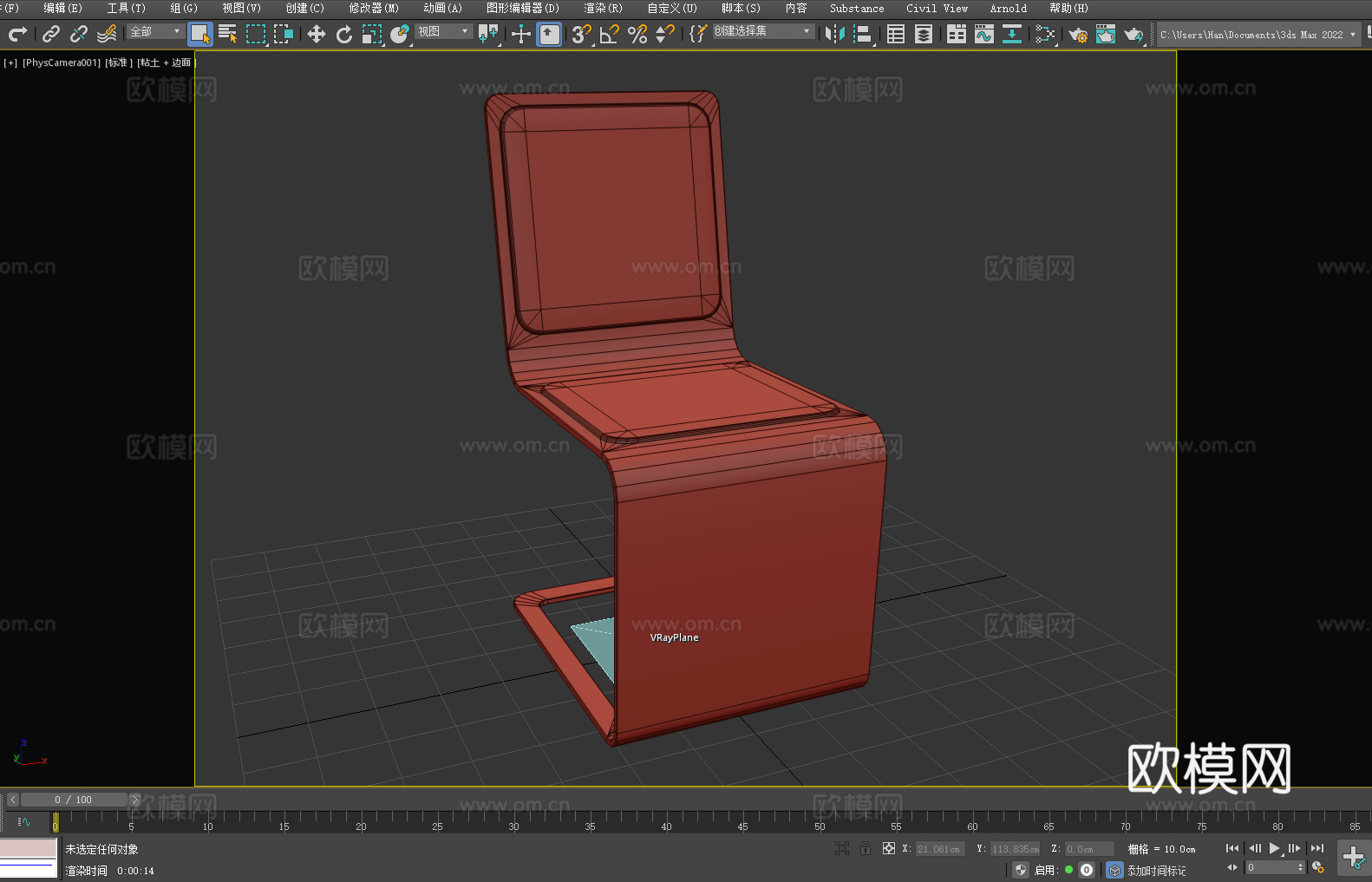Screen dimensions: 1372x882
Task: Toggle Keyboard Shortcut Override button
Action: click(549, 34)
